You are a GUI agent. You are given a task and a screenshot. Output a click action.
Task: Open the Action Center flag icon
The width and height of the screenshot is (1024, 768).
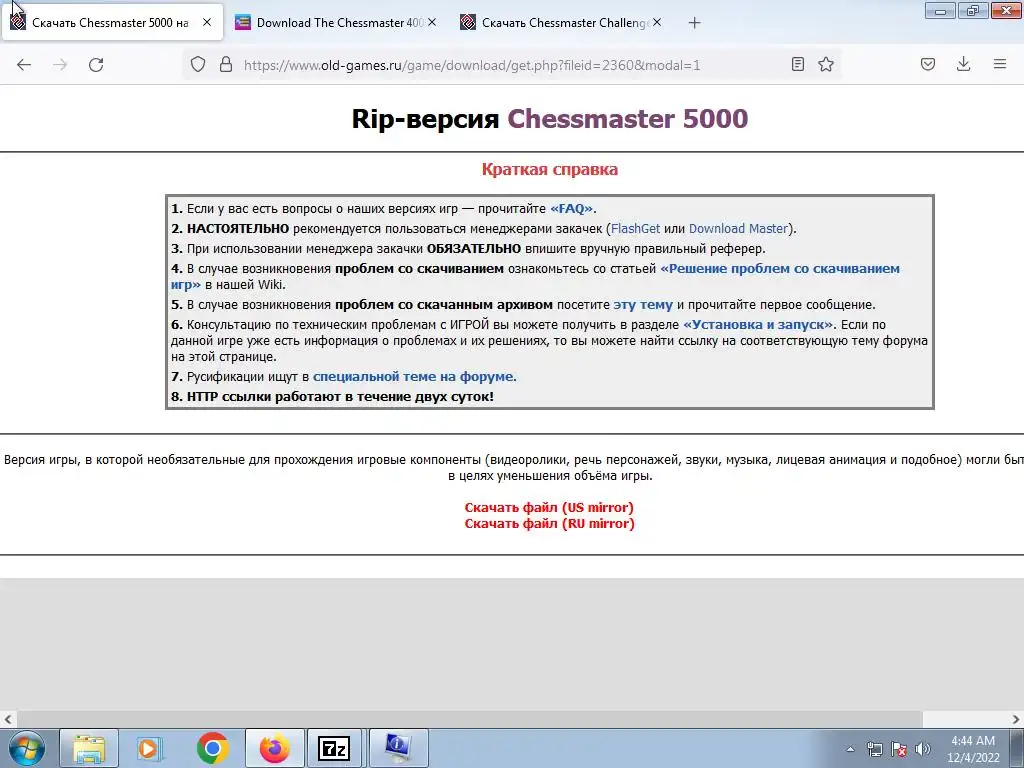pos(899,749)
